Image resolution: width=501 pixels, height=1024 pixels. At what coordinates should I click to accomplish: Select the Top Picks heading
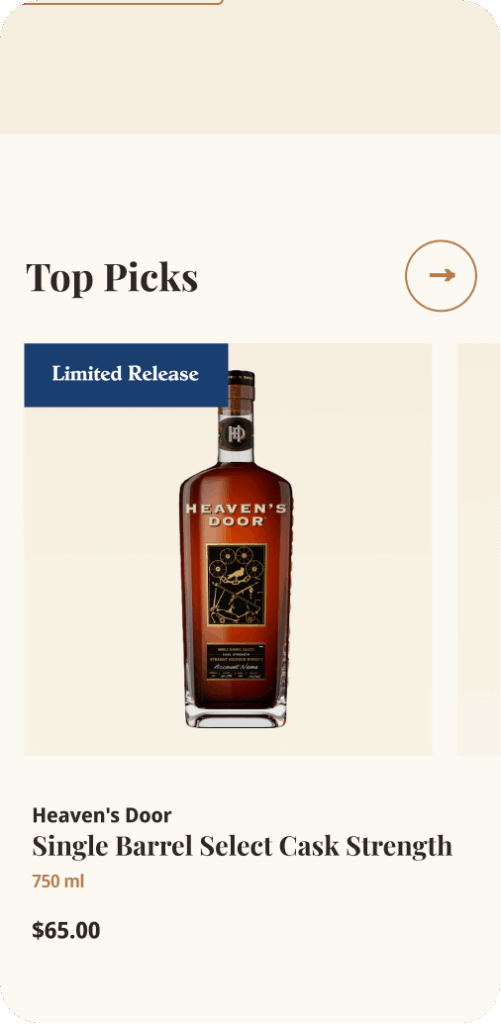click(112, 278)
